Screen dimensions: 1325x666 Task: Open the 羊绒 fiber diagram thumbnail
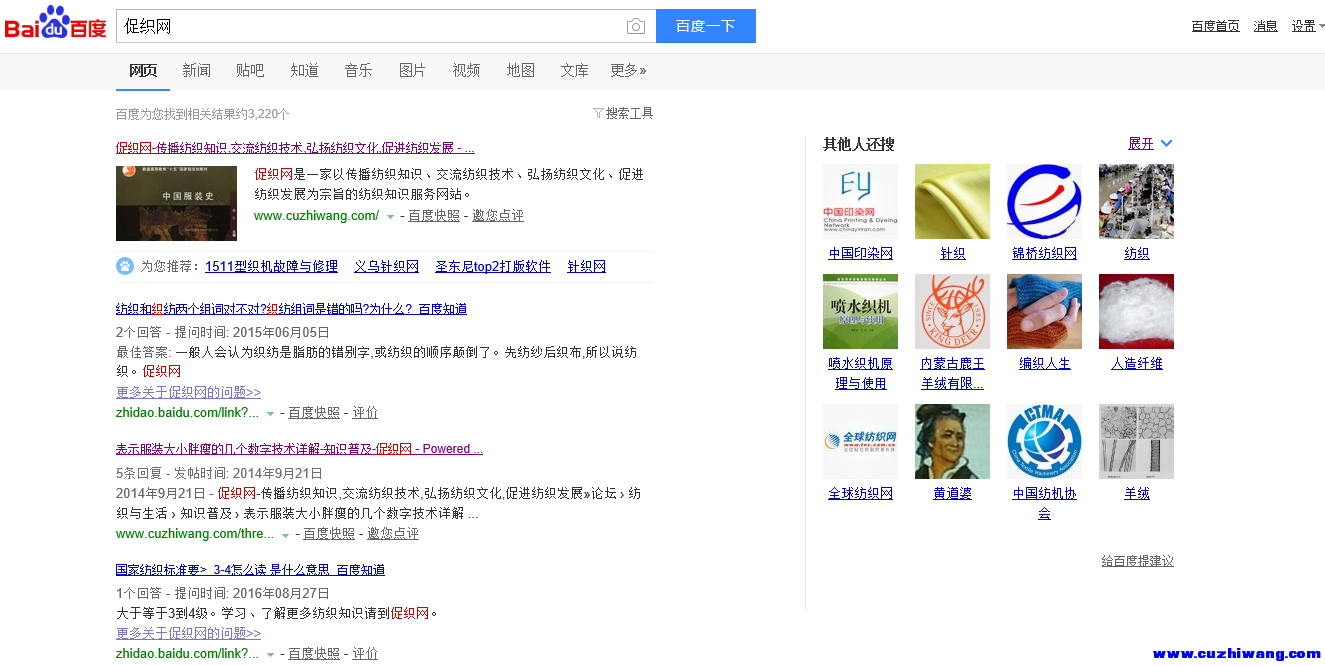pyautogui.click(x=1136, y=441)
